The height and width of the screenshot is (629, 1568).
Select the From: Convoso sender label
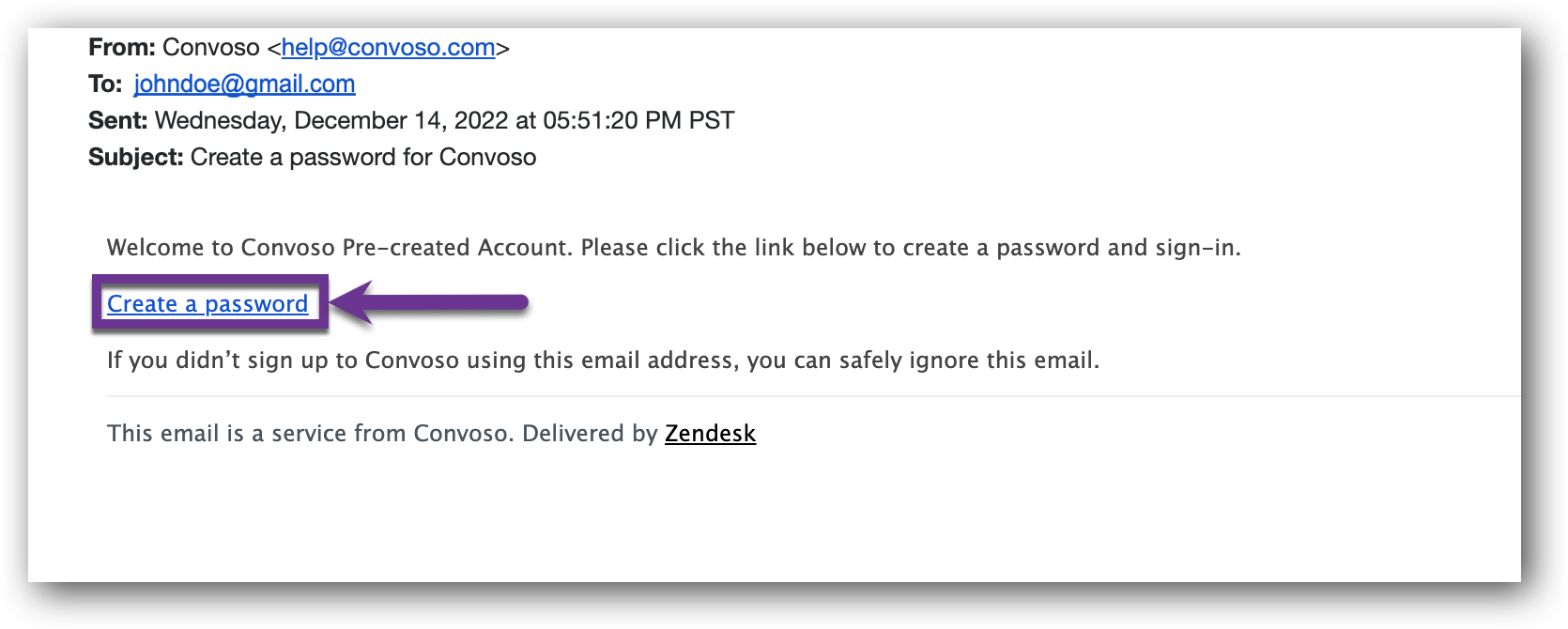click(174, 48)
